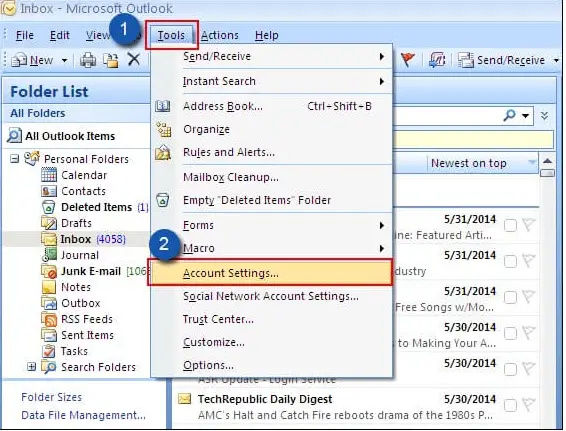Click the Empty Deleted Items bin icon
The height and width of the screenshot is (431, 566).
click(x=162, y=200)
